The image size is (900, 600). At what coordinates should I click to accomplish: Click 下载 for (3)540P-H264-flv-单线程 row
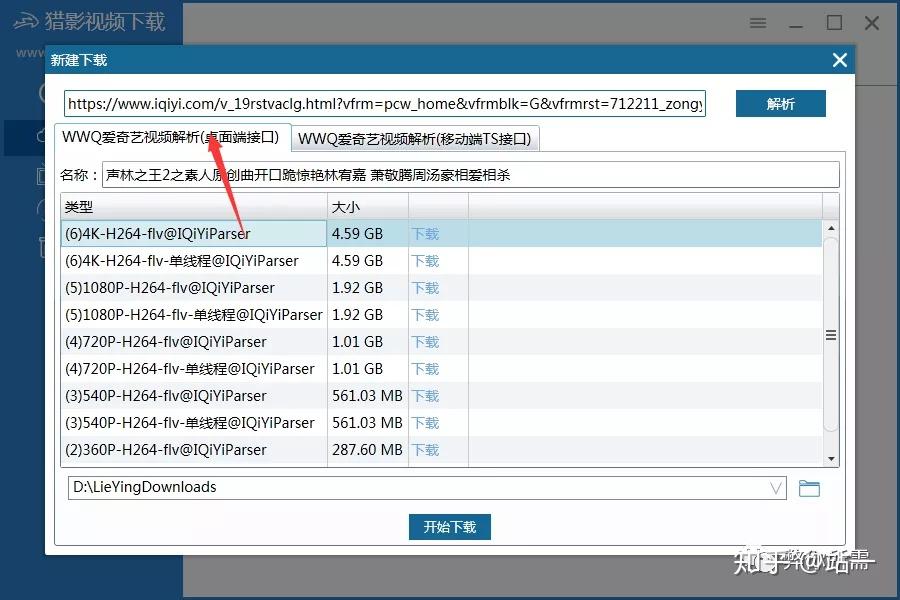425,423
